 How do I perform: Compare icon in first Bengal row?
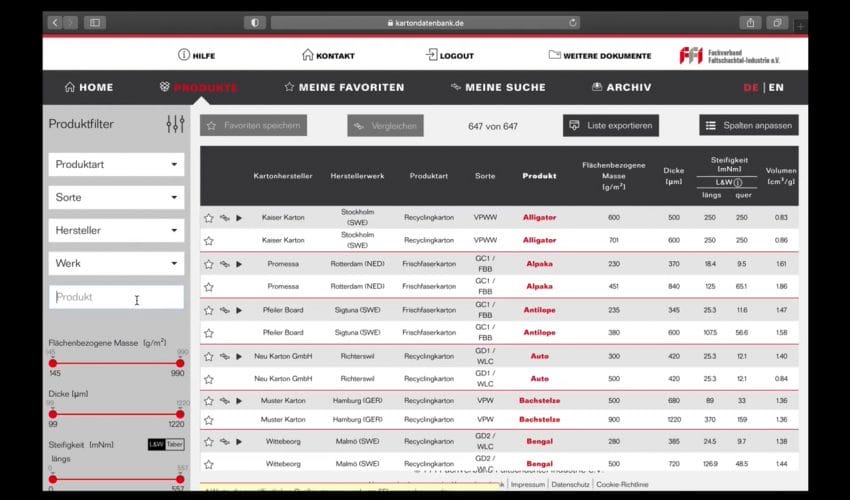click(224, 441)
